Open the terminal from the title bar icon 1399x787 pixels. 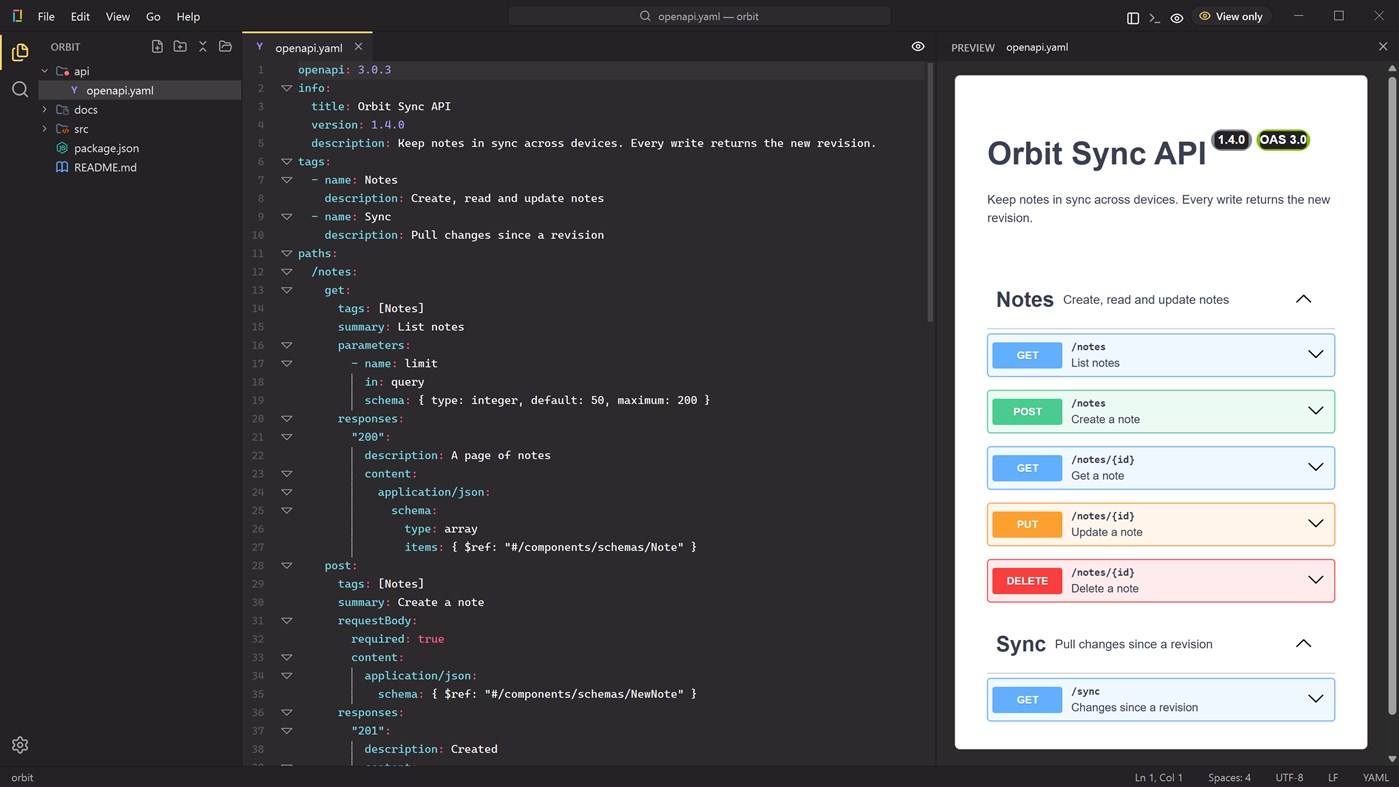1155,17
